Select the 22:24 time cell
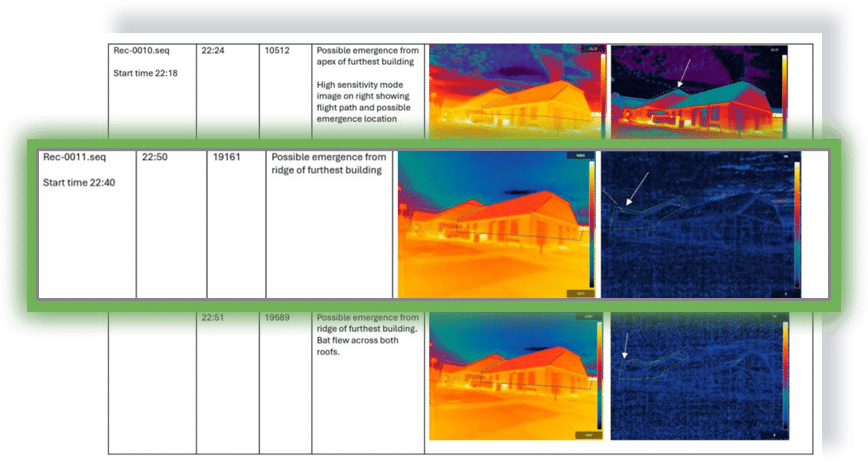The image size is (868, 464). 228,91
